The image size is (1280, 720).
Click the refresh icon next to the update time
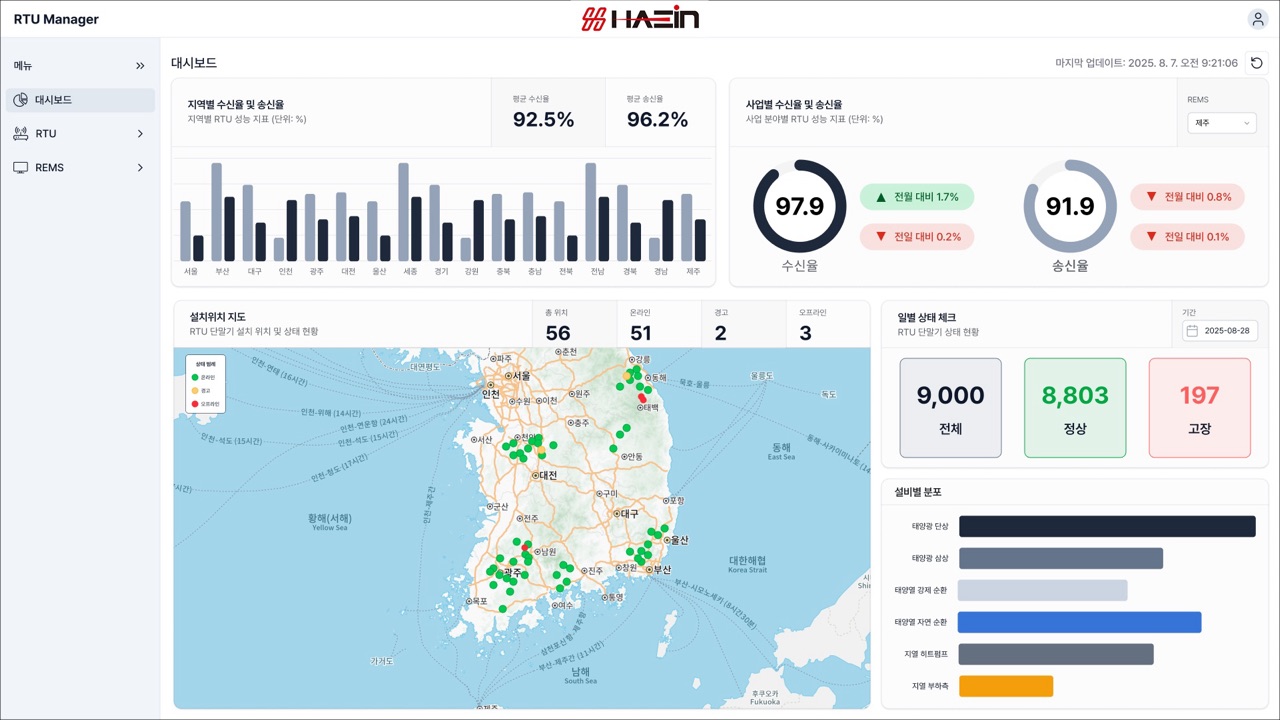coord(1257,63)
